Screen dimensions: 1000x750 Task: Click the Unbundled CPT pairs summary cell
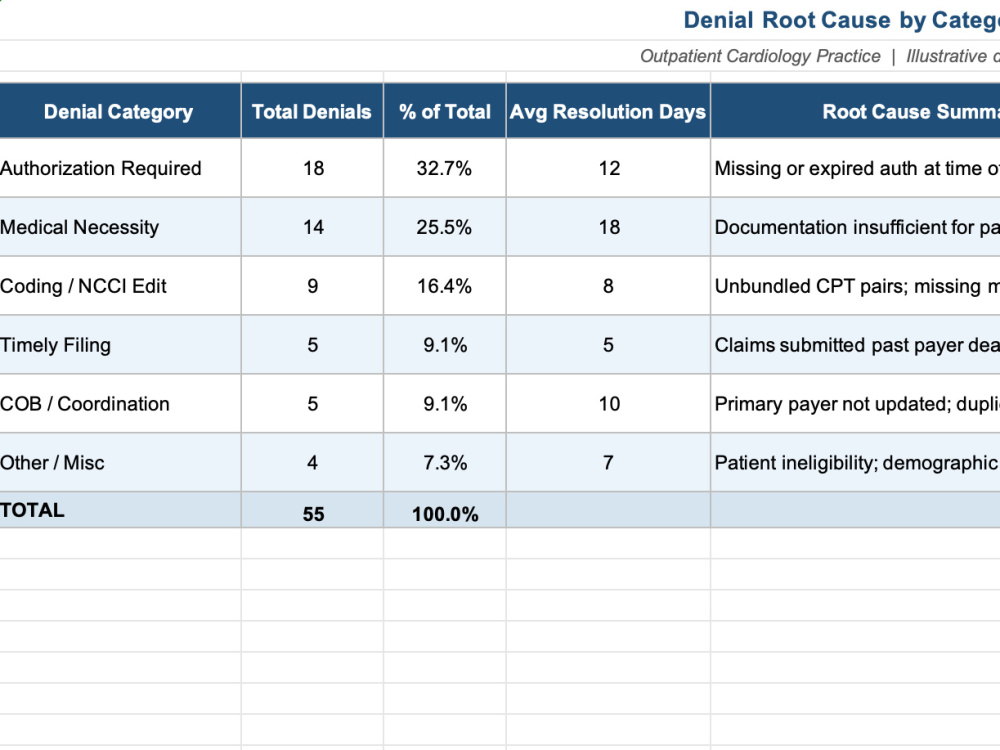pyautogui.click(x=855, y=286)
